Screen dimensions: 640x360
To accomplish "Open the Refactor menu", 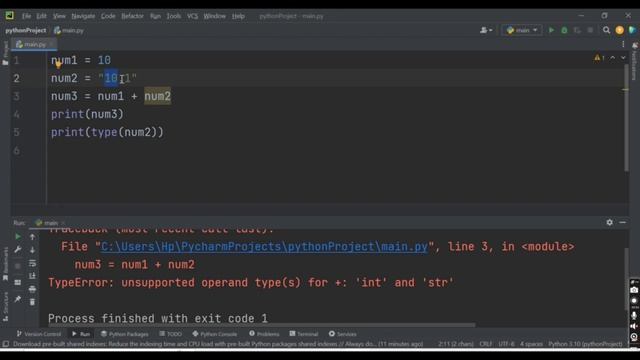I will pyautogui.click(x=133, y=16).
